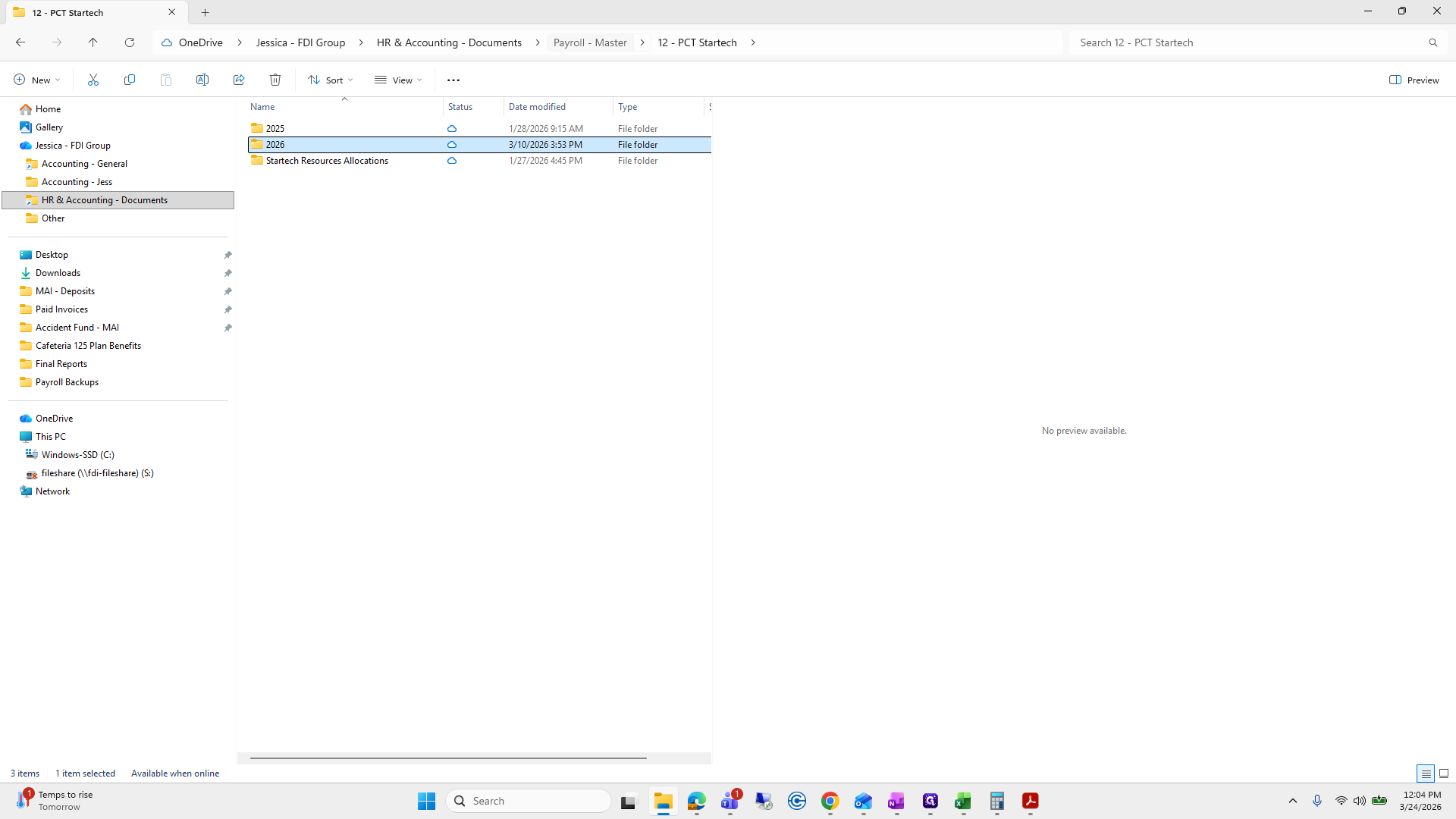Click the Share icon in the toolbar
Viewport: 1456px width, 819px height.
[x=239, y=80]
